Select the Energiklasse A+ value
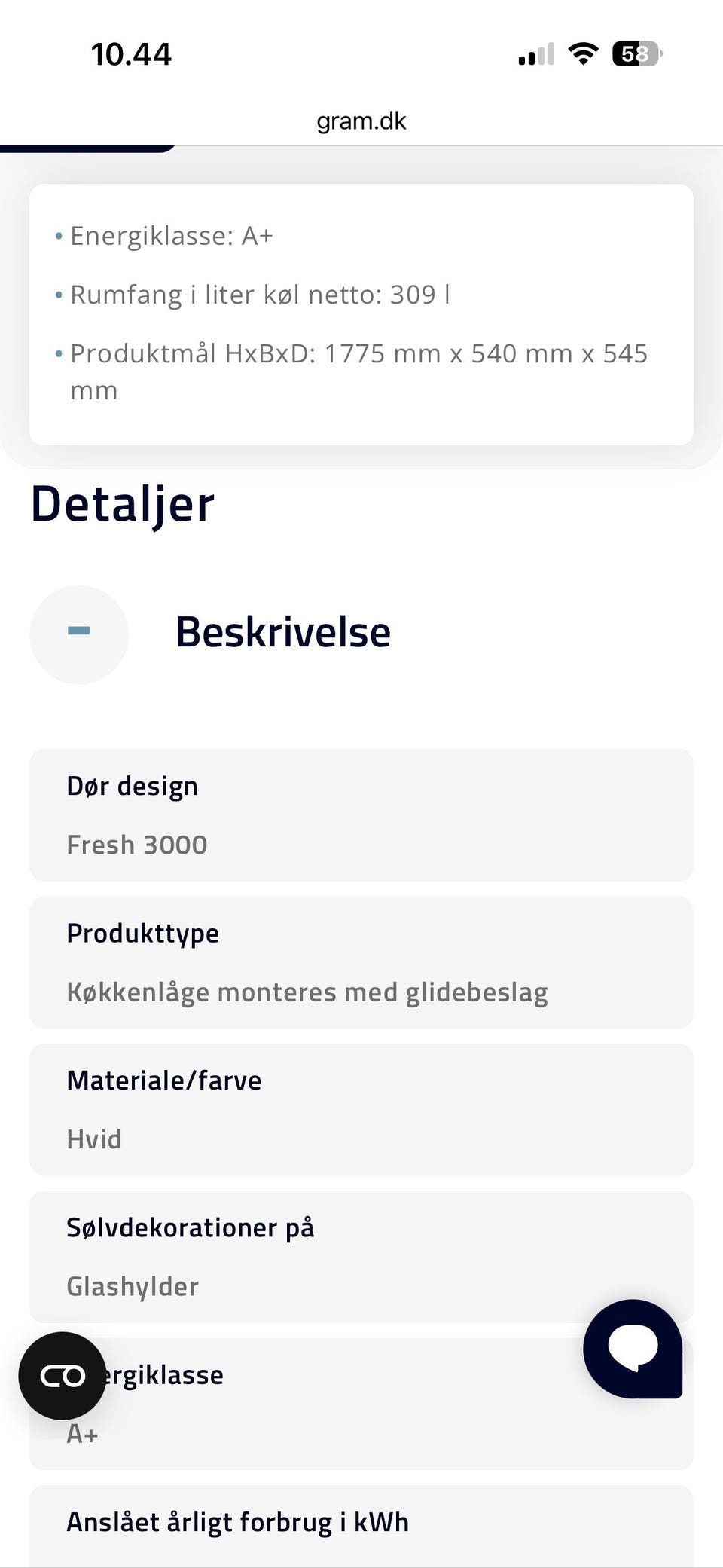This screenshot has height=1568, width=723. [x=82, y=1432]
